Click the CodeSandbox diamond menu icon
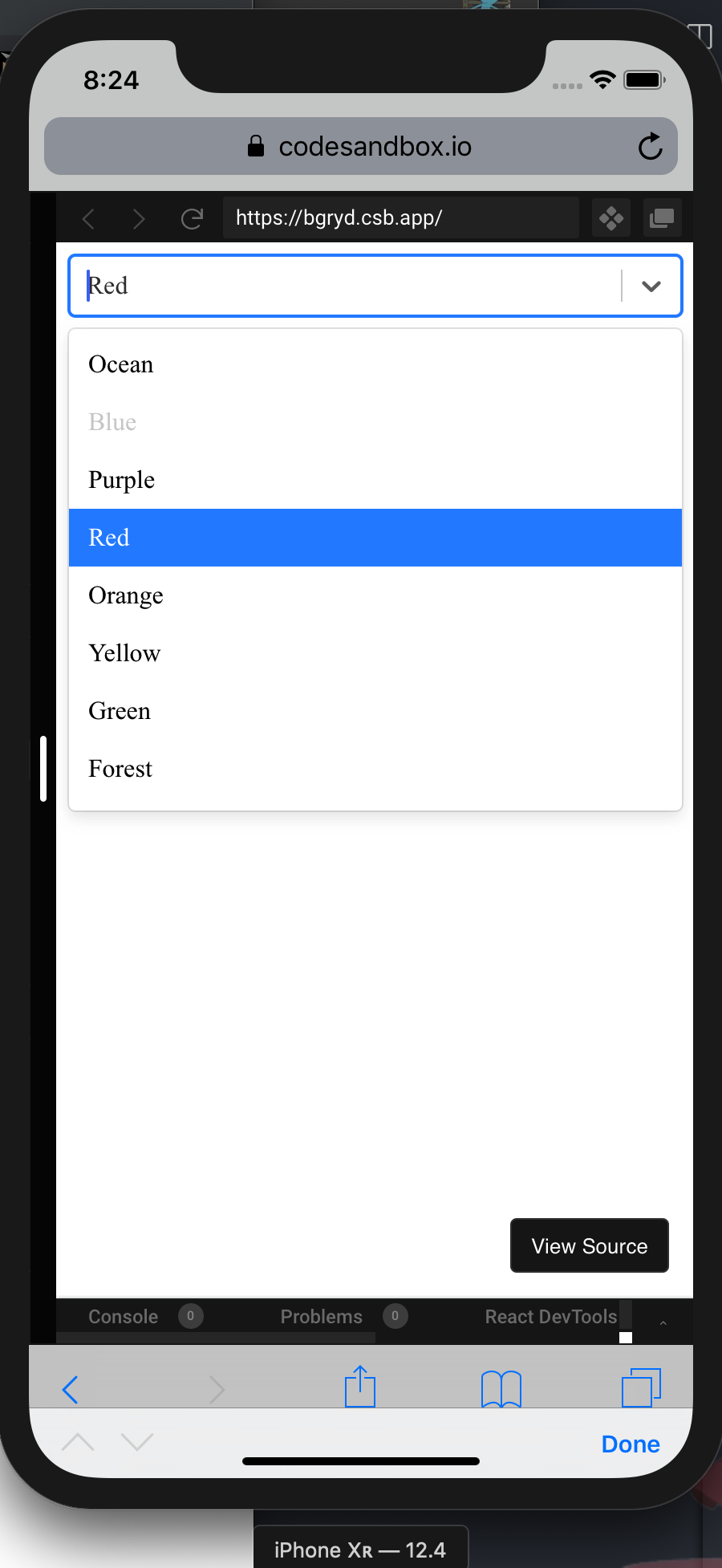722x1568 pixels. 610,217
